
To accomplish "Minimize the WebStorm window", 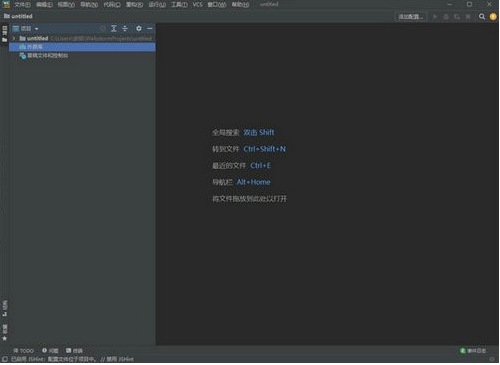I will 449,4.
